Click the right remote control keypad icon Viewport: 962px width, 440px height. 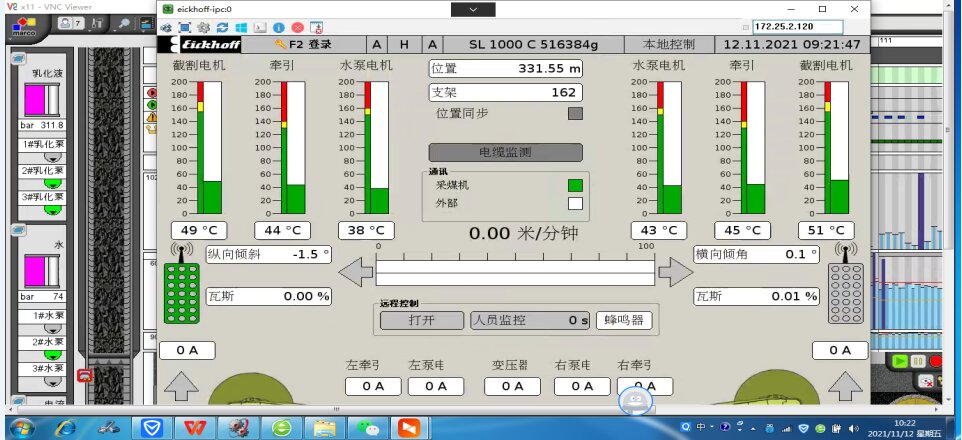coord(845,294)
